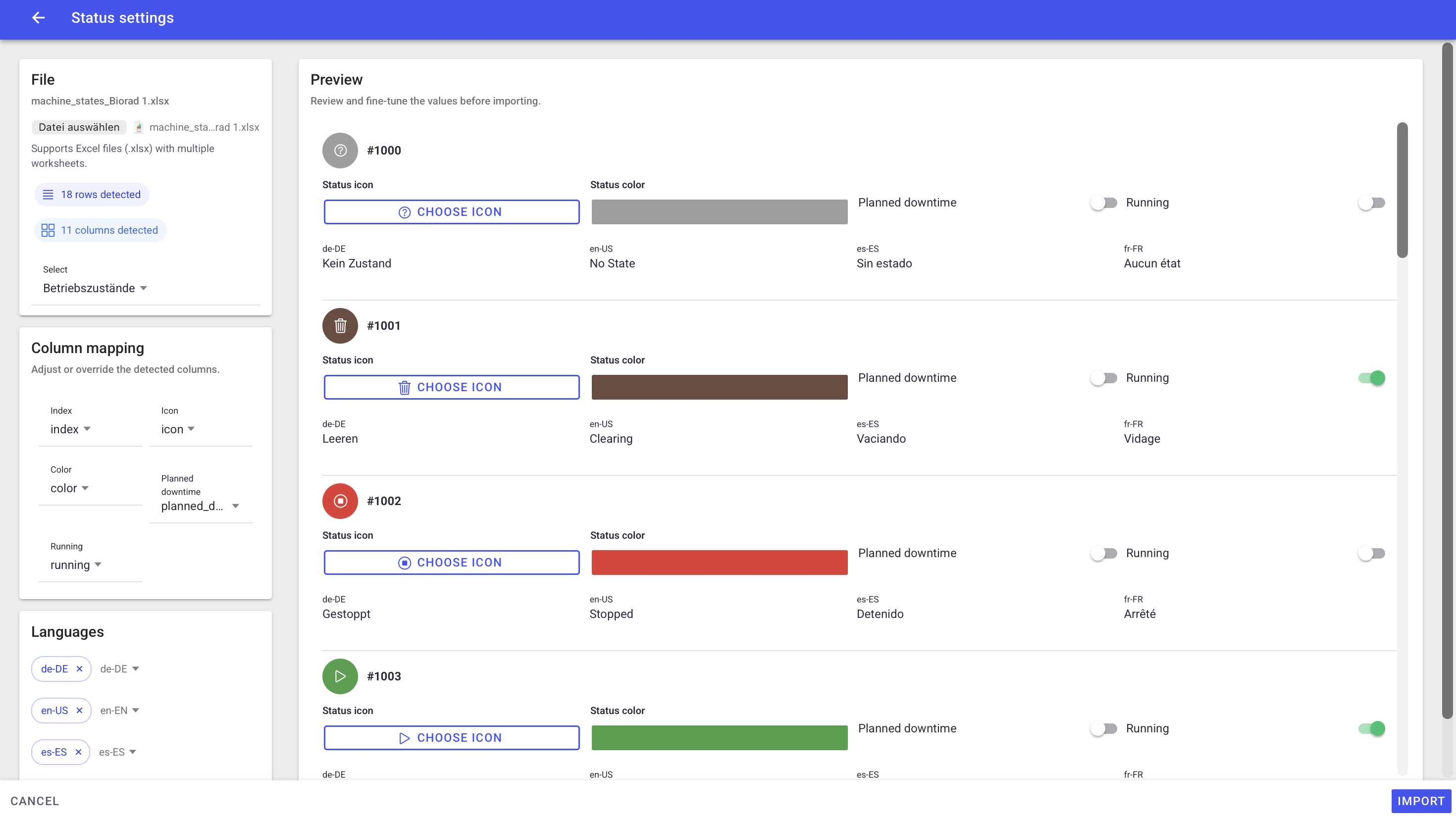1456x822 pixels.
Task: Click the gray question-mark avatar for #1000
Action: tap(340, 151)
